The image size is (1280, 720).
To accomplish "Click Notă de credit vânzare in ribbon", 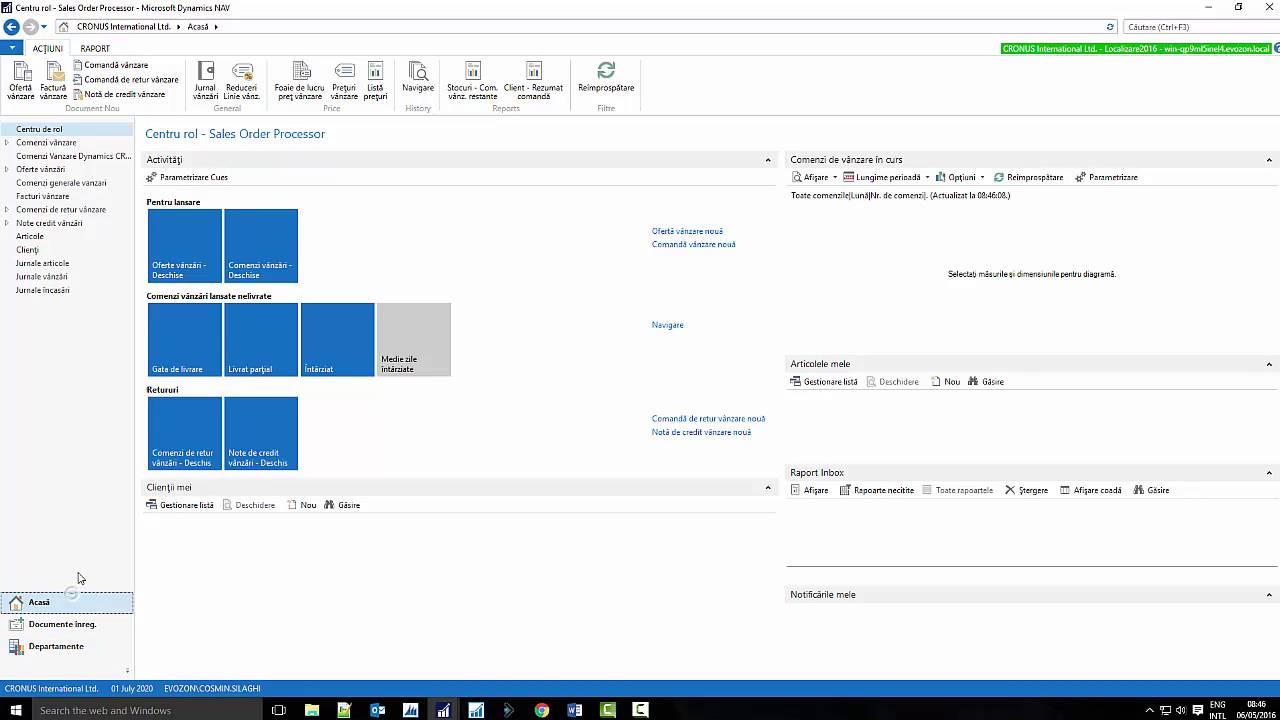I will (119, 94).
